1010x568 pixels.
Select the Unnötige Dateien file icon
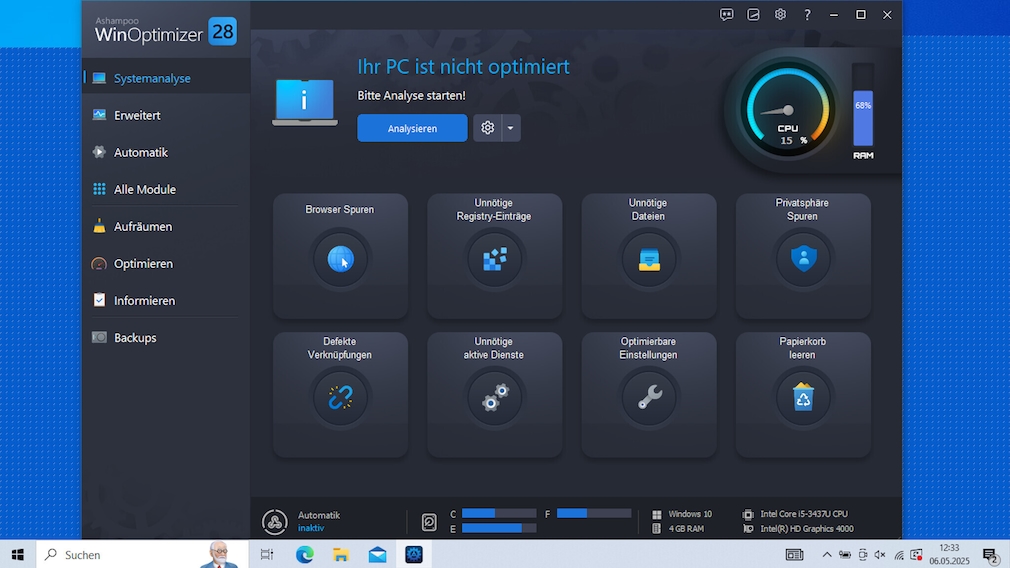point(649,258)
